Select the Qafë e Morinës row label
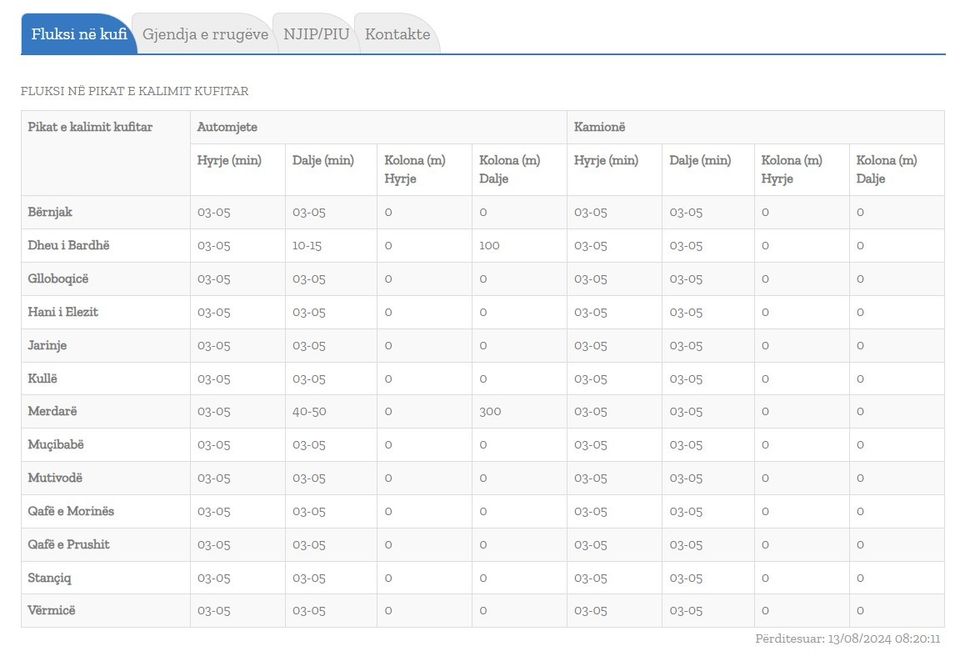 71,511
